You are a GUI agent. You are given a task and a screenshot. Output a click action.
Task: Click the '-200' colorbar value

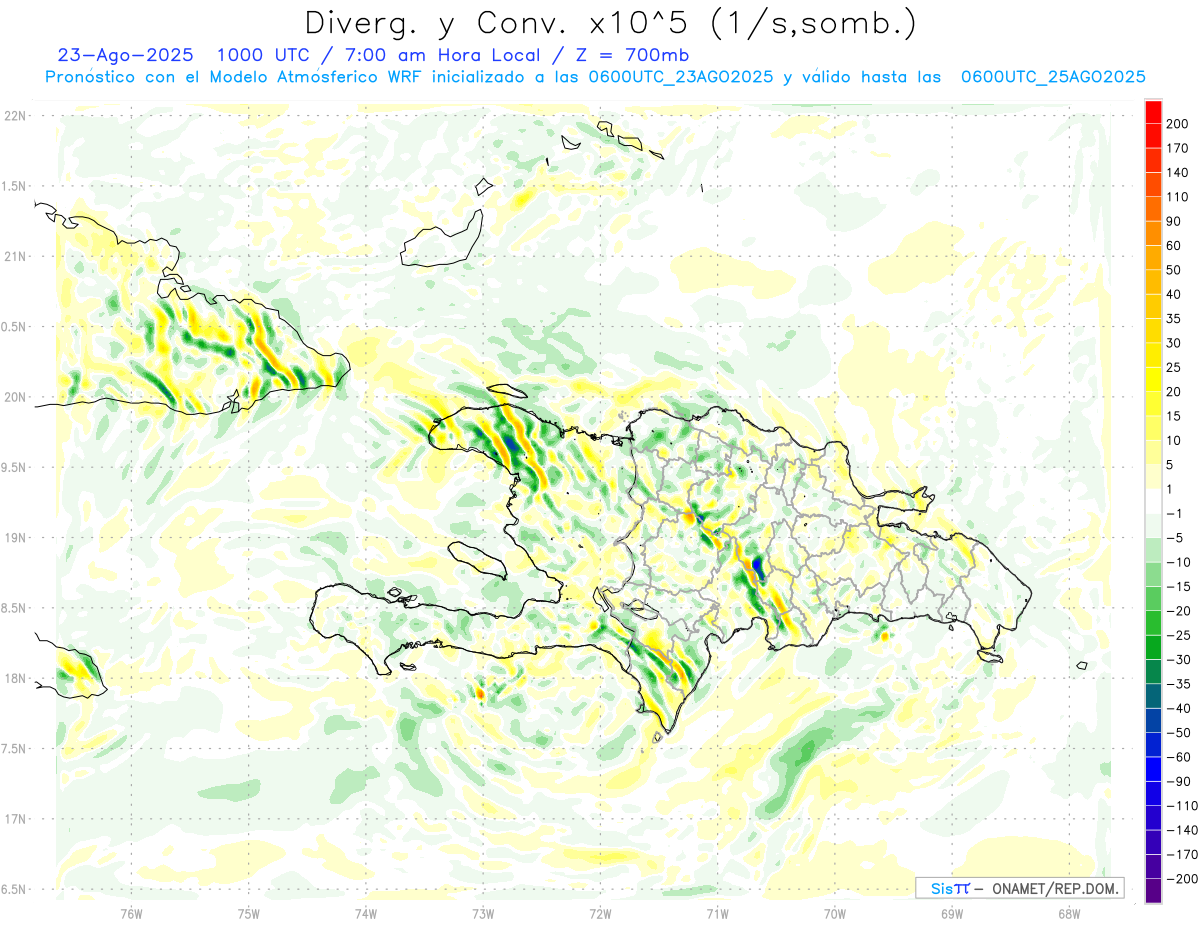(x=1181, y=878)
